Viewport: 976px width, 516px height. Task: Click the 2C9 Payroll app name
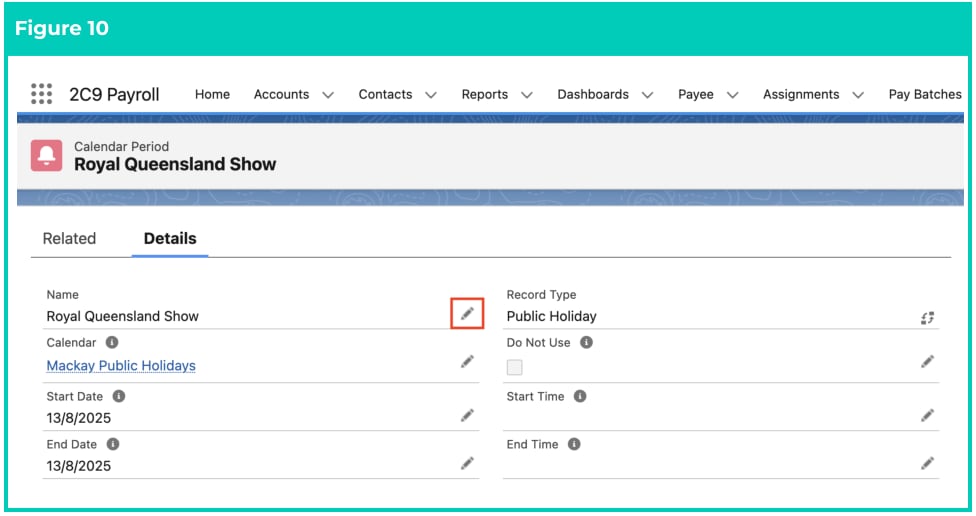(114, 95)
